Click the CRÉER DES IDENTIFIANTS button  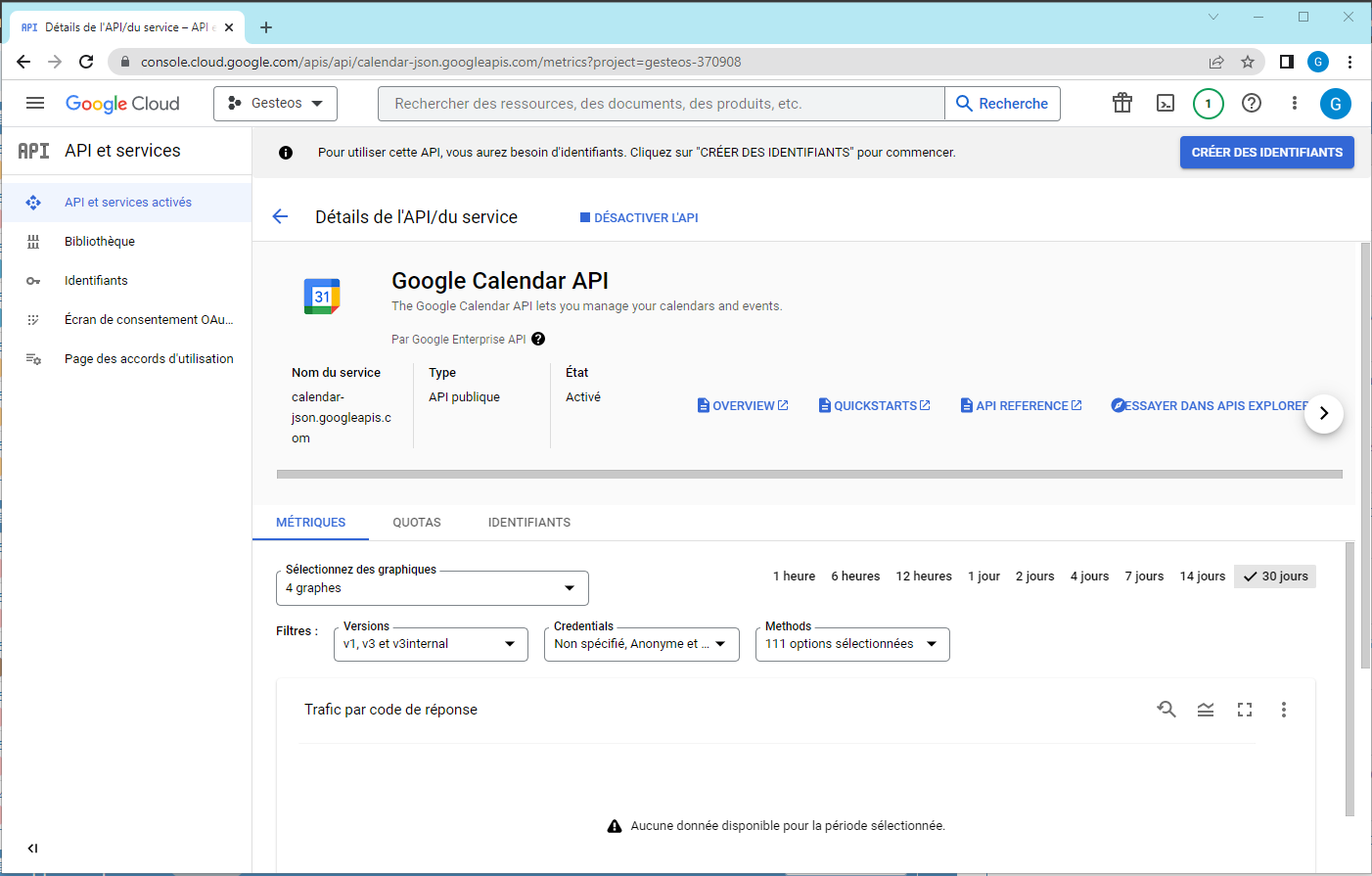(x=1266, y=153)
